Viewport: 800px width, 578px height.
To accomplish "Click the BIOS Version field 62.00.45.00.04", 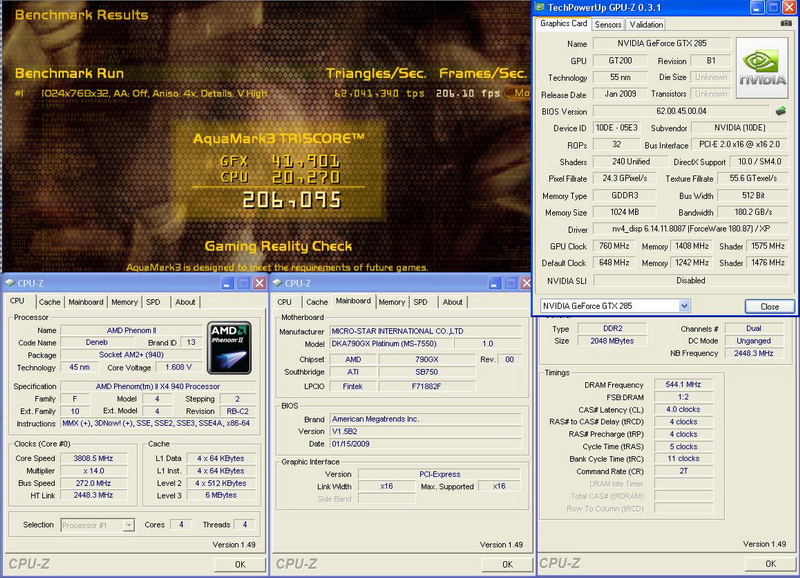I will (x=681, y=111).
